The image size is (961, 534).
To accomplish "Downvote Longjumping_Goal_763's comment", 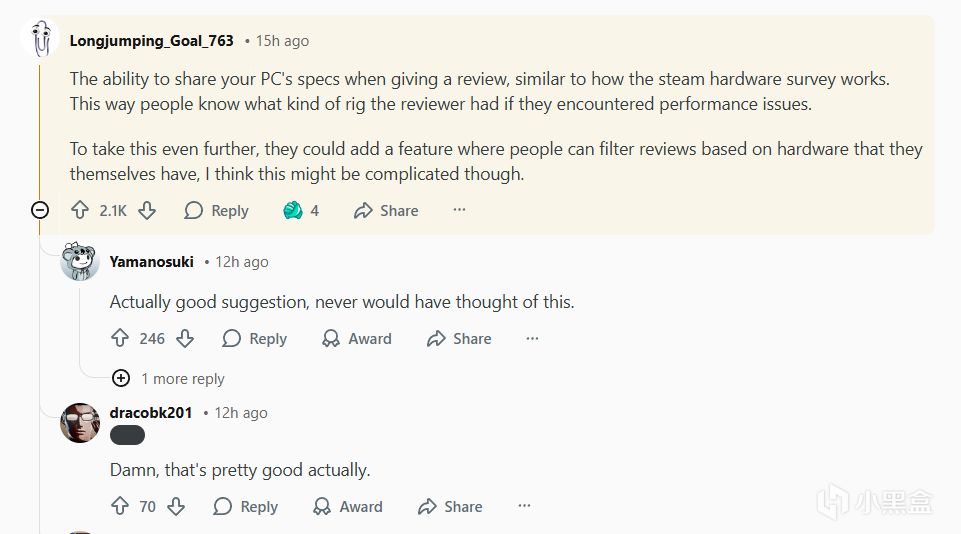I will coord(146,210).
